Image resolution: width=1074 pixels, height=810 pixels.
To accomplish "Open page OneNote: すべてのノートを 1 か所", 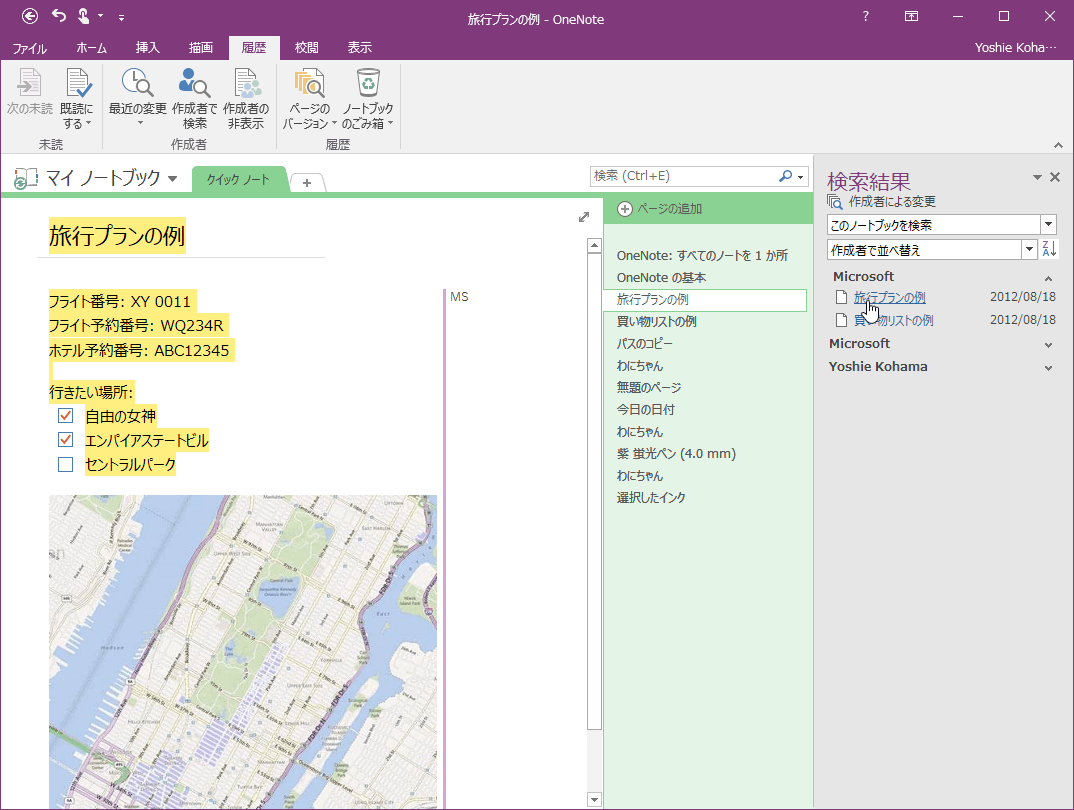I will click(702, 255).
